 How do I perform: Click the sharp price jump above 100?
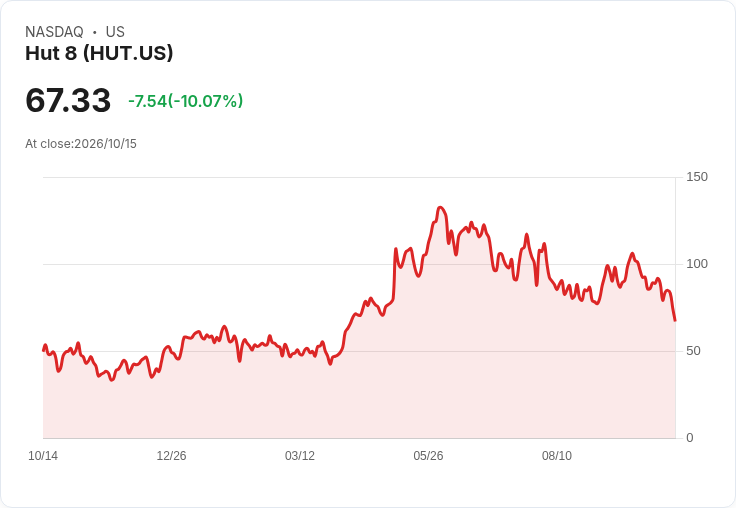click(x=394, y=272)
